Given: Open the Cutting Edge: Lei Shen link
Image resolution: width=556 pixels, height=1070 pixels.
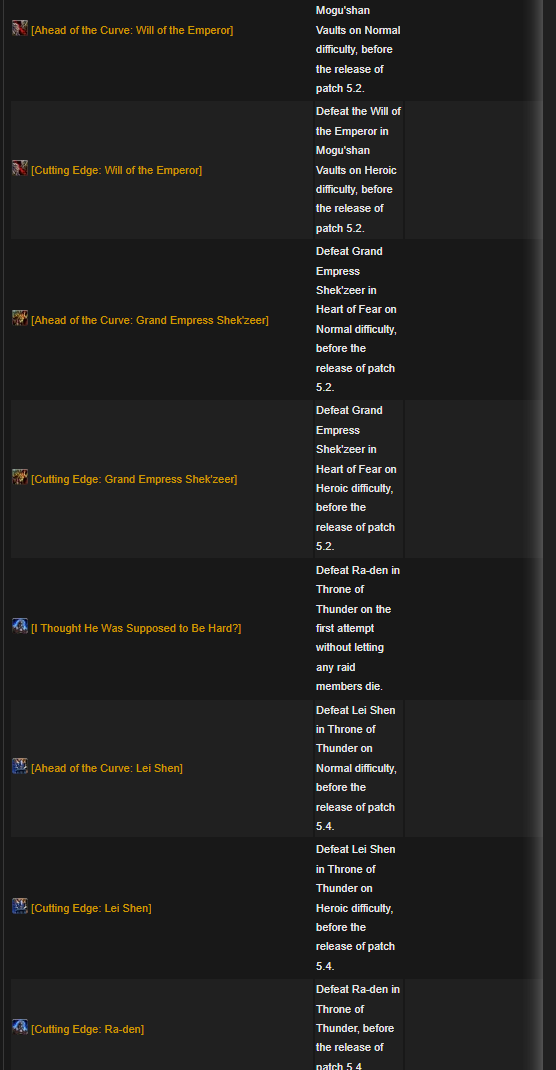Looking at the screenshot, I should click(91, 908).
